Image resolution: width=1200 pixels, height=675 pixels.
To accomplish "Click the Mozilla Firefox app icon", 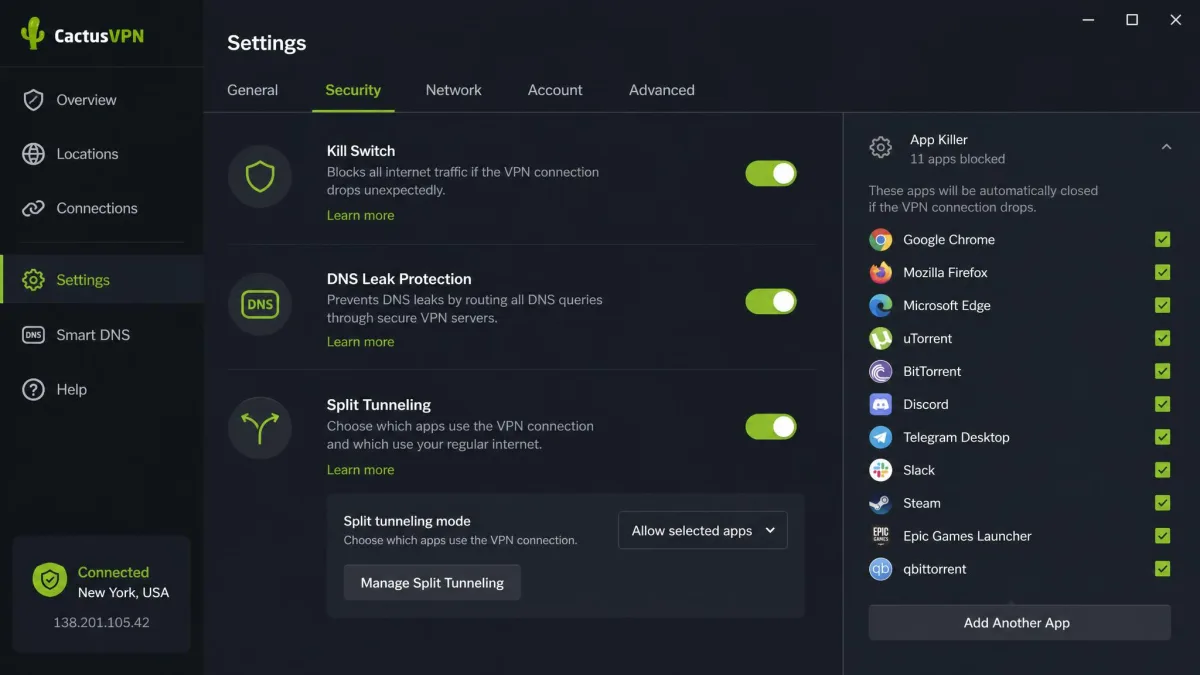I will click(x=881, y=273).
